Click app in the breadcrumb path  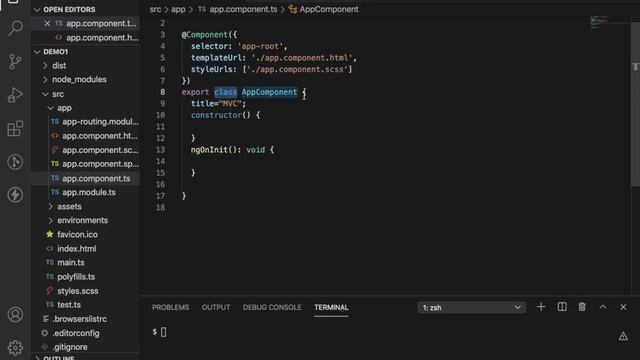(178, 9)
